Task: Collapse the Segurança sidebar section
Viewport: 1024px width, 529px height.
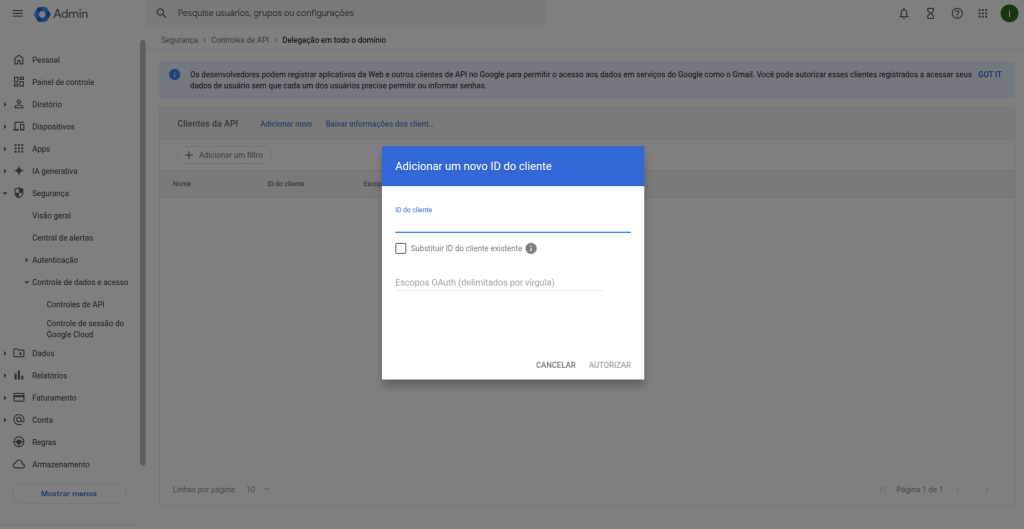Action: tap(6, 193)
